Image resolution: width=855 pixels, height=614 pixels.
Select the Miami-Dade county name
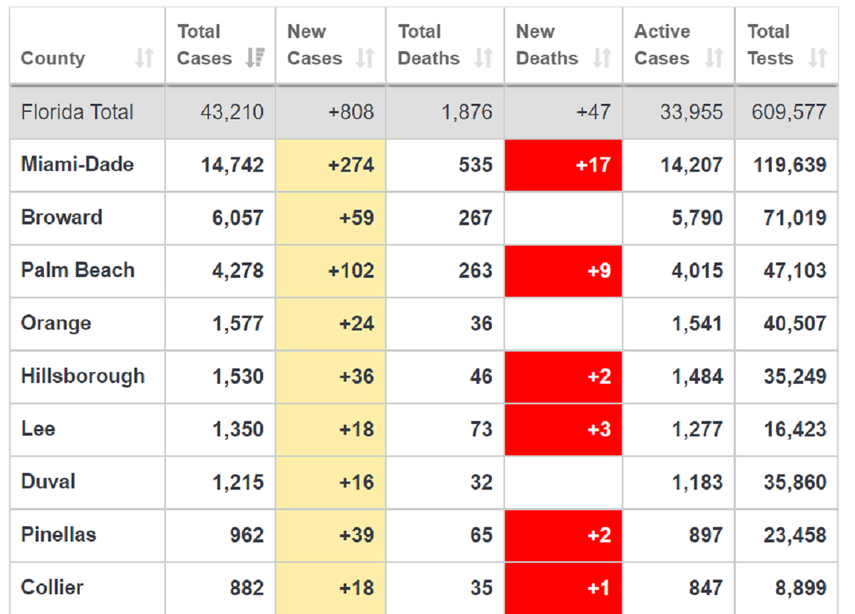(77, 164)
